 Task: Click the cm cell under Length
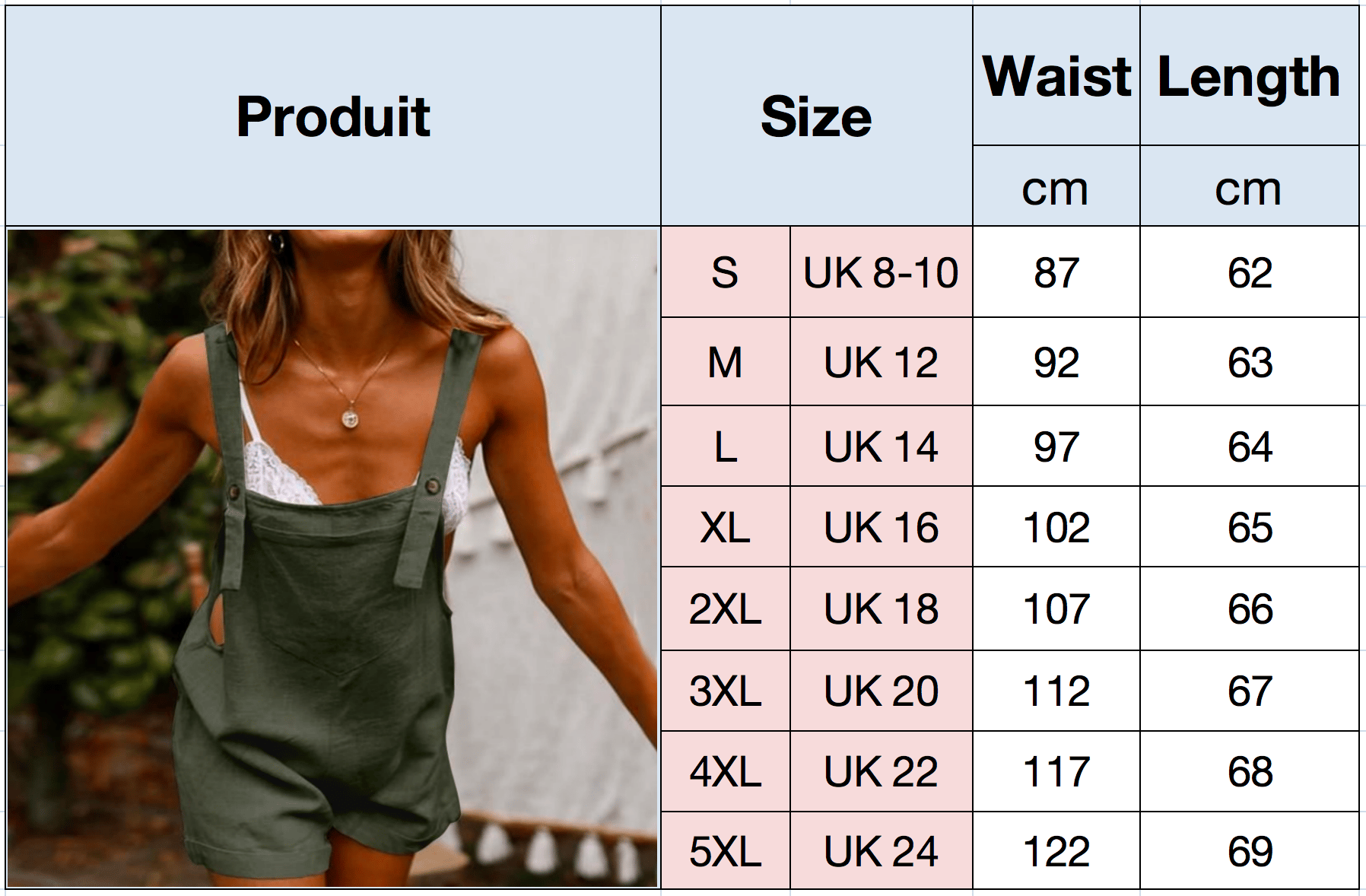point(1249,187)
